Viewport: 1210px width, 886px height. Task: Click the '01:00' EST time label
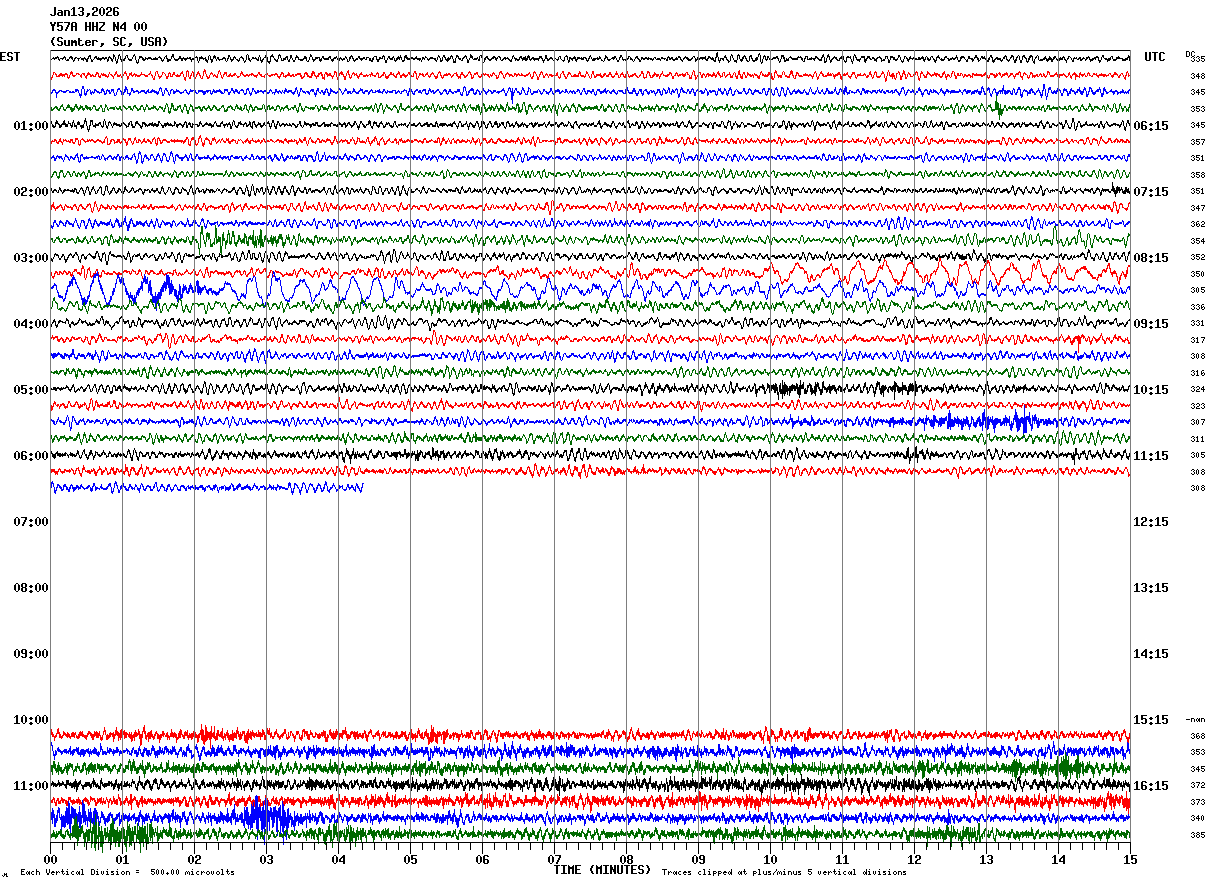click(31, 126)
